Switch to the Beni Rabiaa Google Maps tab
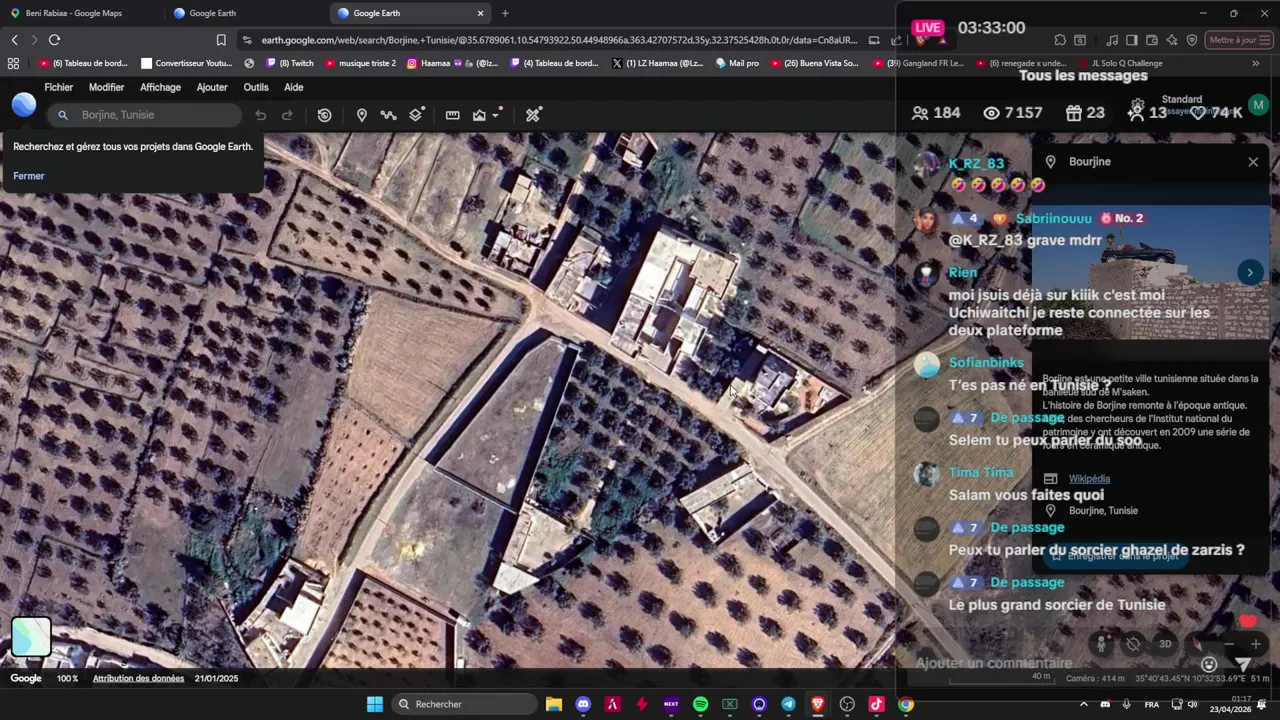 pos(80,13)
